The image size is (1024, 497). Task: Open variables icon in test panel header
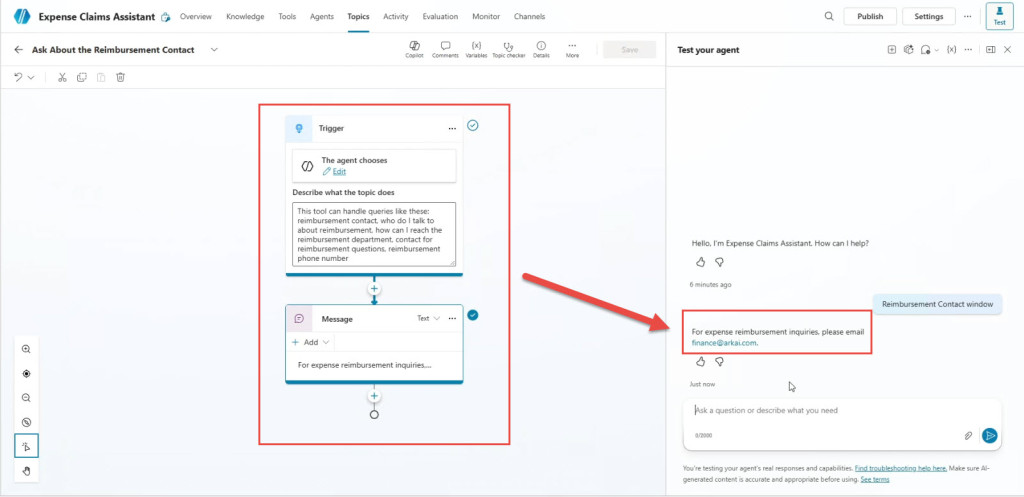coord(952,50)
